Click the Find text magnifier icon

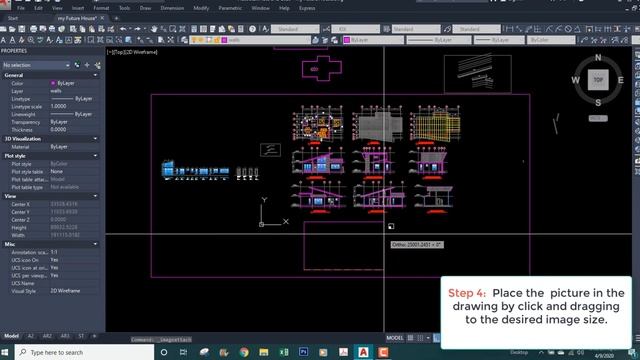31,40
